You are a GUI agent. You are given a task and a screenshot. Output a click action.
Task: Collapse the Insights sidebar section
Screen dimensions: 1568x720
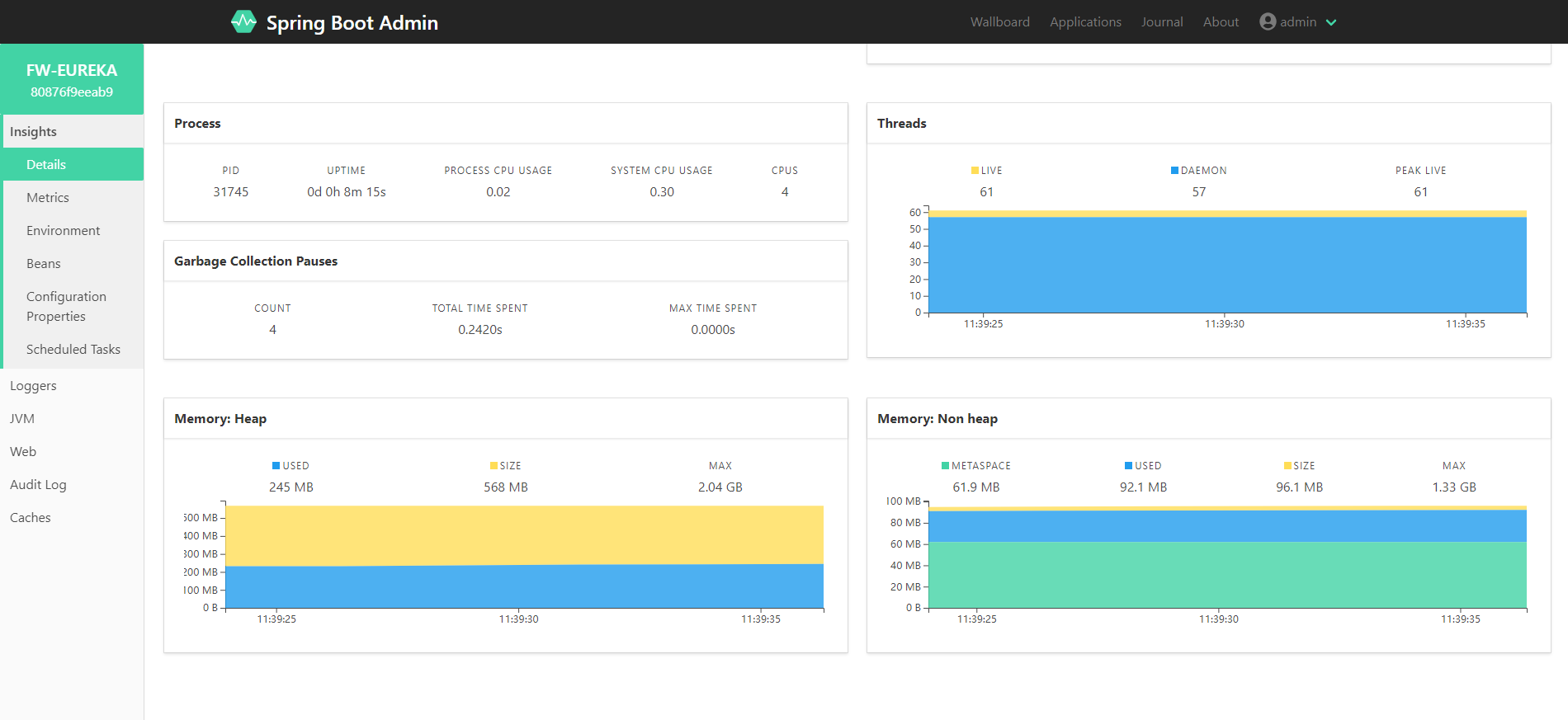[x=73, y=131]
